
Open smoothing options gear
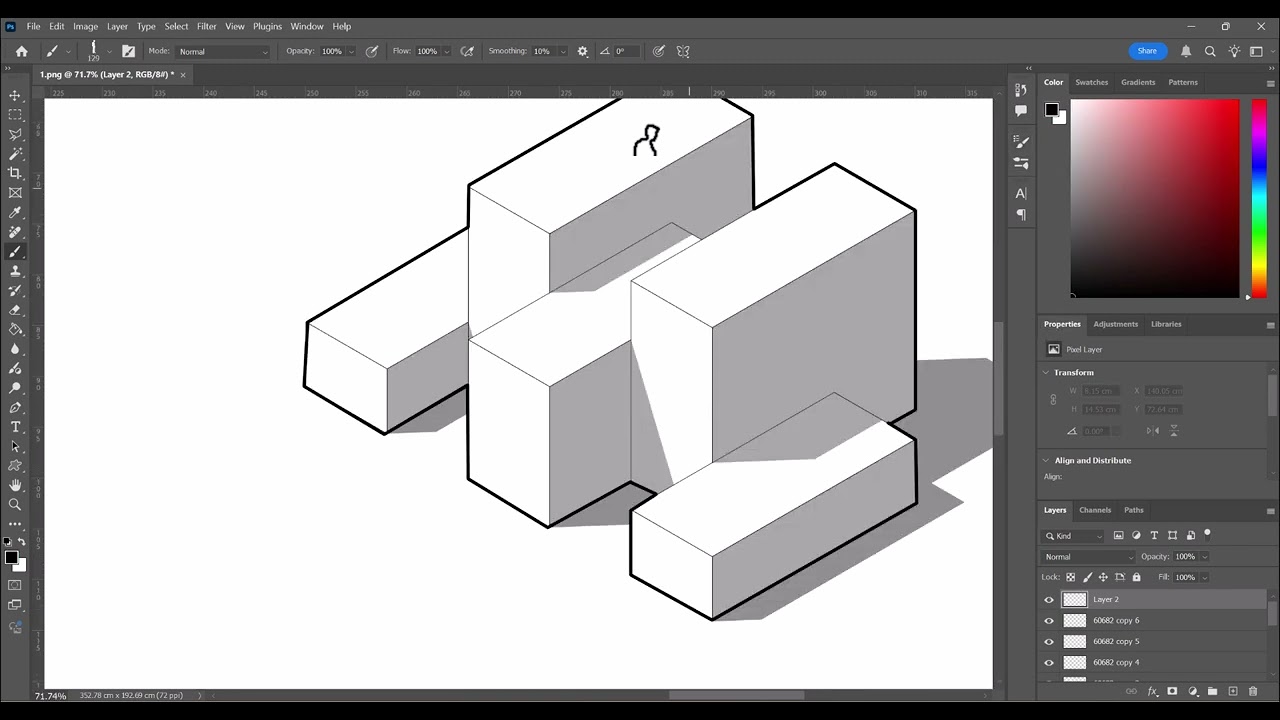pos(583,51)
